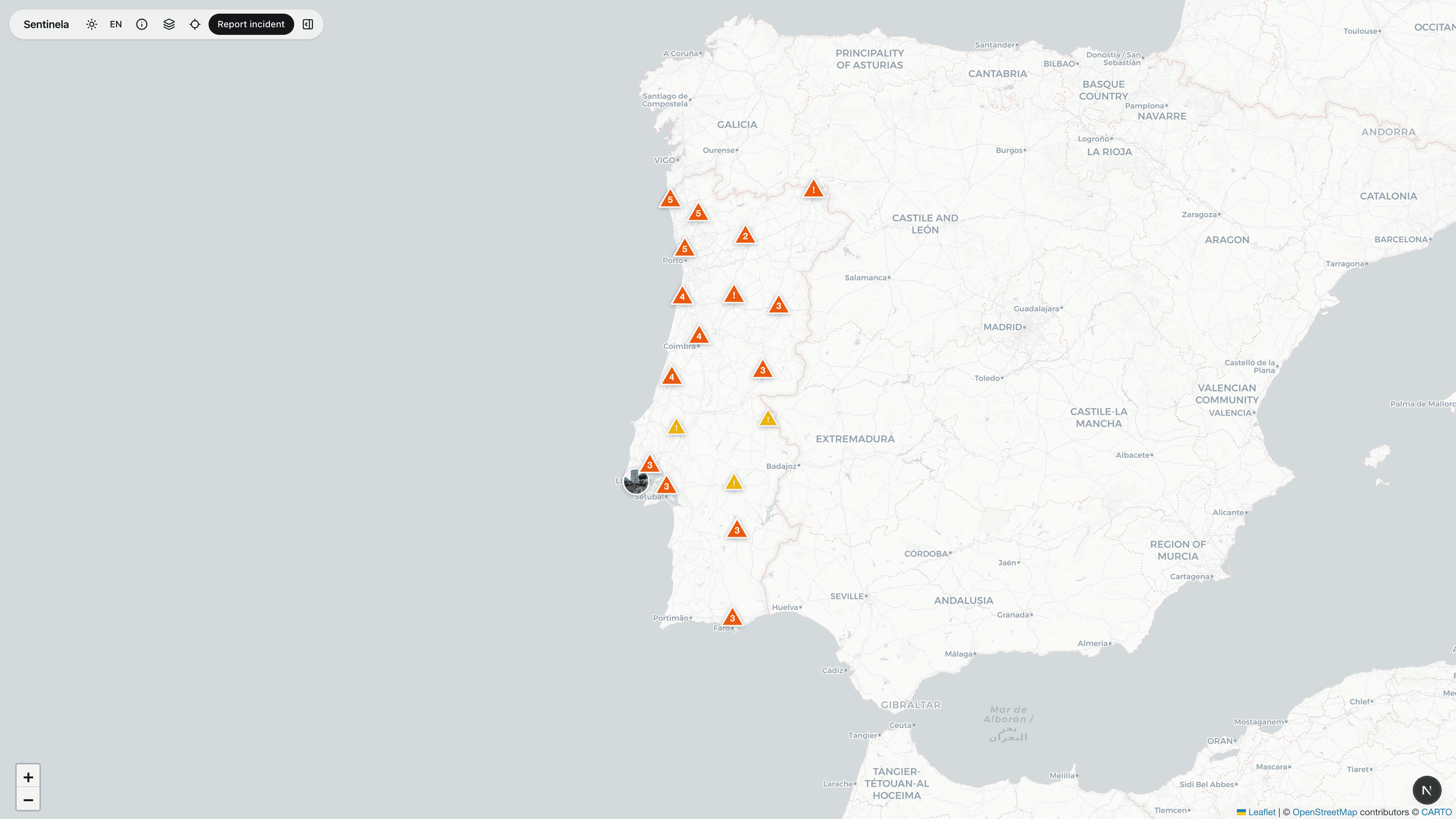Click the cluster marker labeled 2
Screen dimensions: 1456x819
point(745,236)
